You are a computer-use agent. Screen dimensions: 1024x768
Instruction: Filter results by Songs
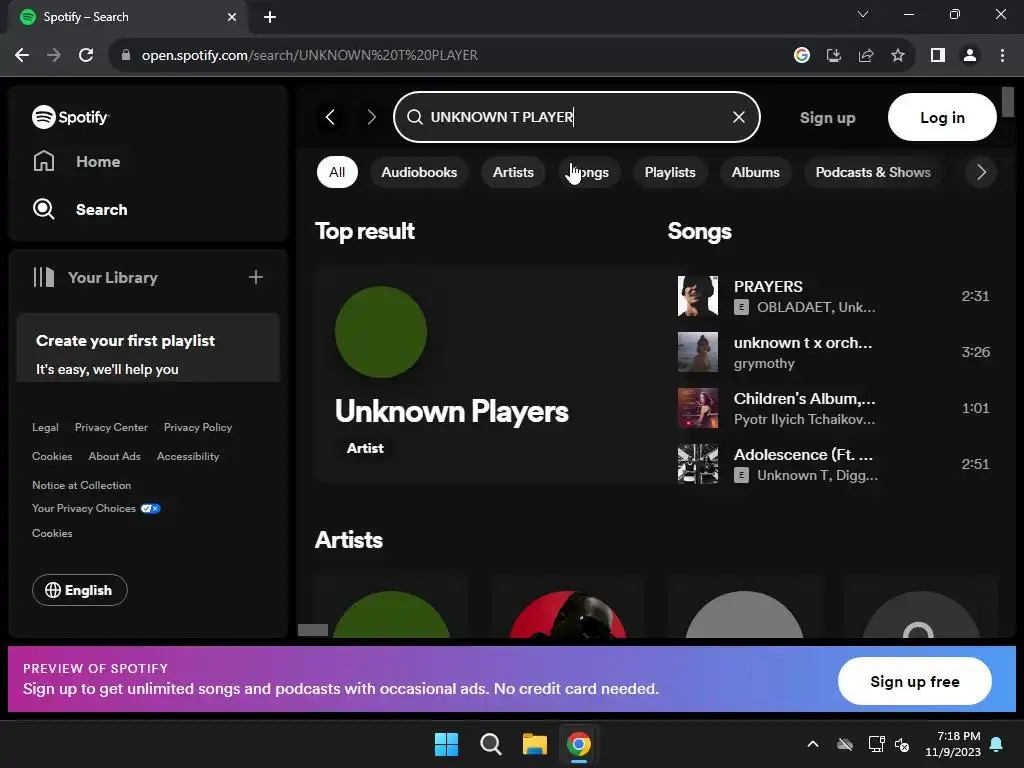click(x=588, y=172)
